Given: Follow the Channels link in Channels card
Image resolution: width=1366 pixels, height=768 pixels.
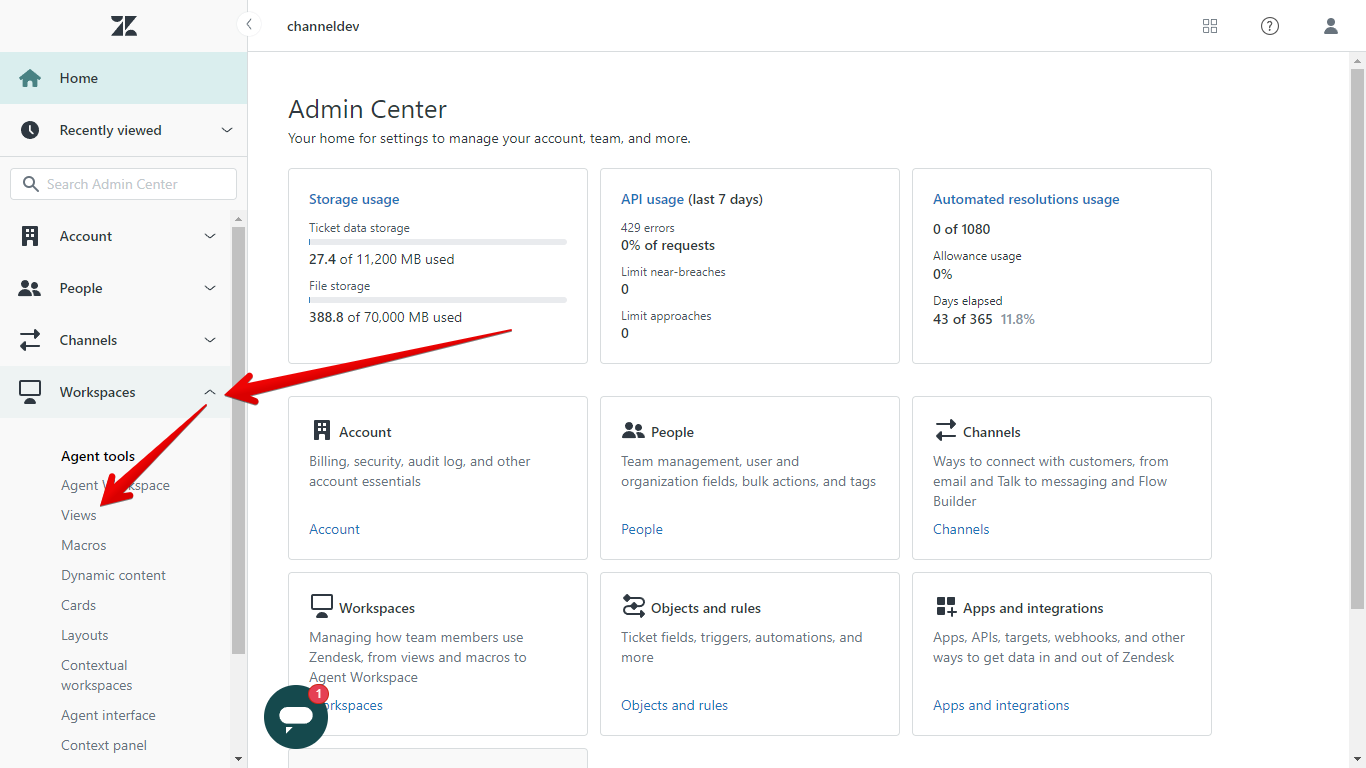Looking at the screenshot, I should click(x=961, y=529).
